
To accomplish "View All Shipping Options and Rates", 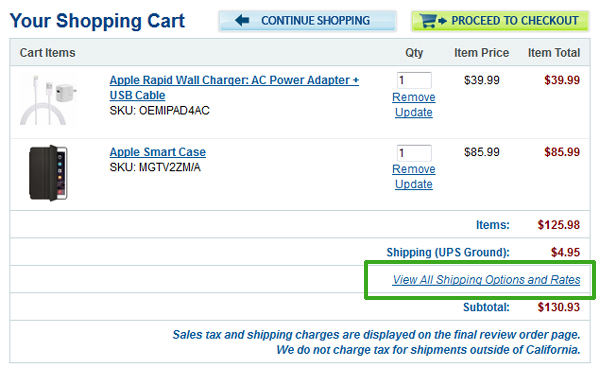I will (x=486, y=280).
